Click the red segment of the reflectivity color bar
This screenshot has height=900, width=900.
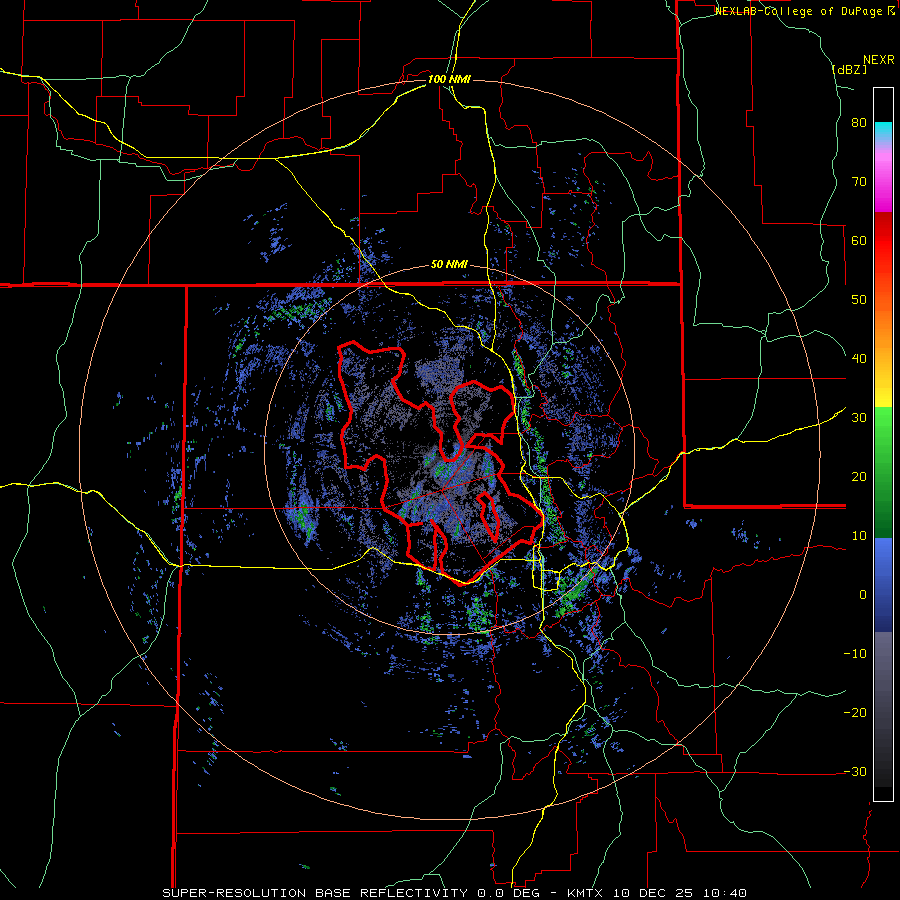click(883, 241)
